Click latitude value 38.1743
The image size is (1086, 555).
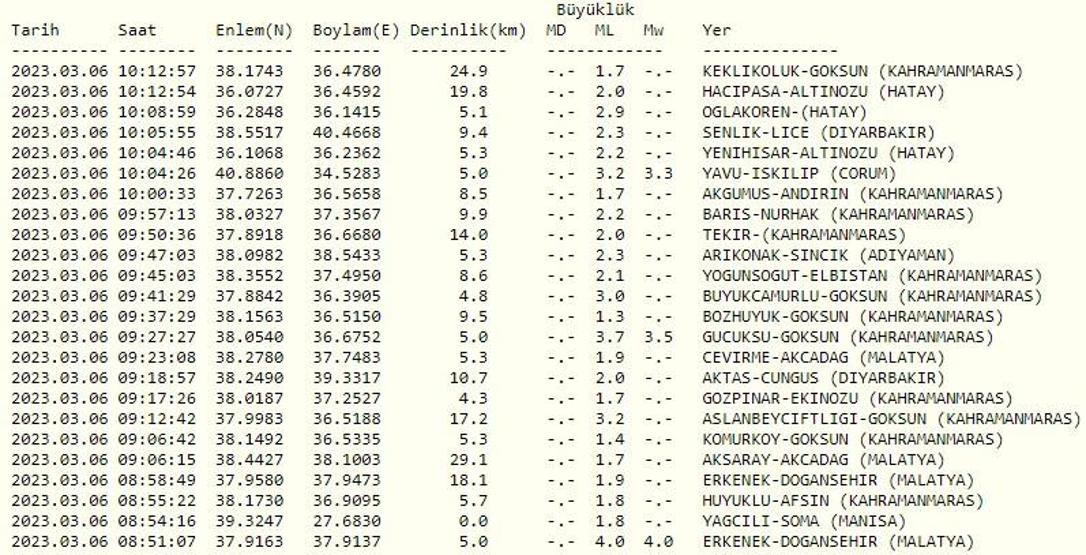tap(249, 71)
